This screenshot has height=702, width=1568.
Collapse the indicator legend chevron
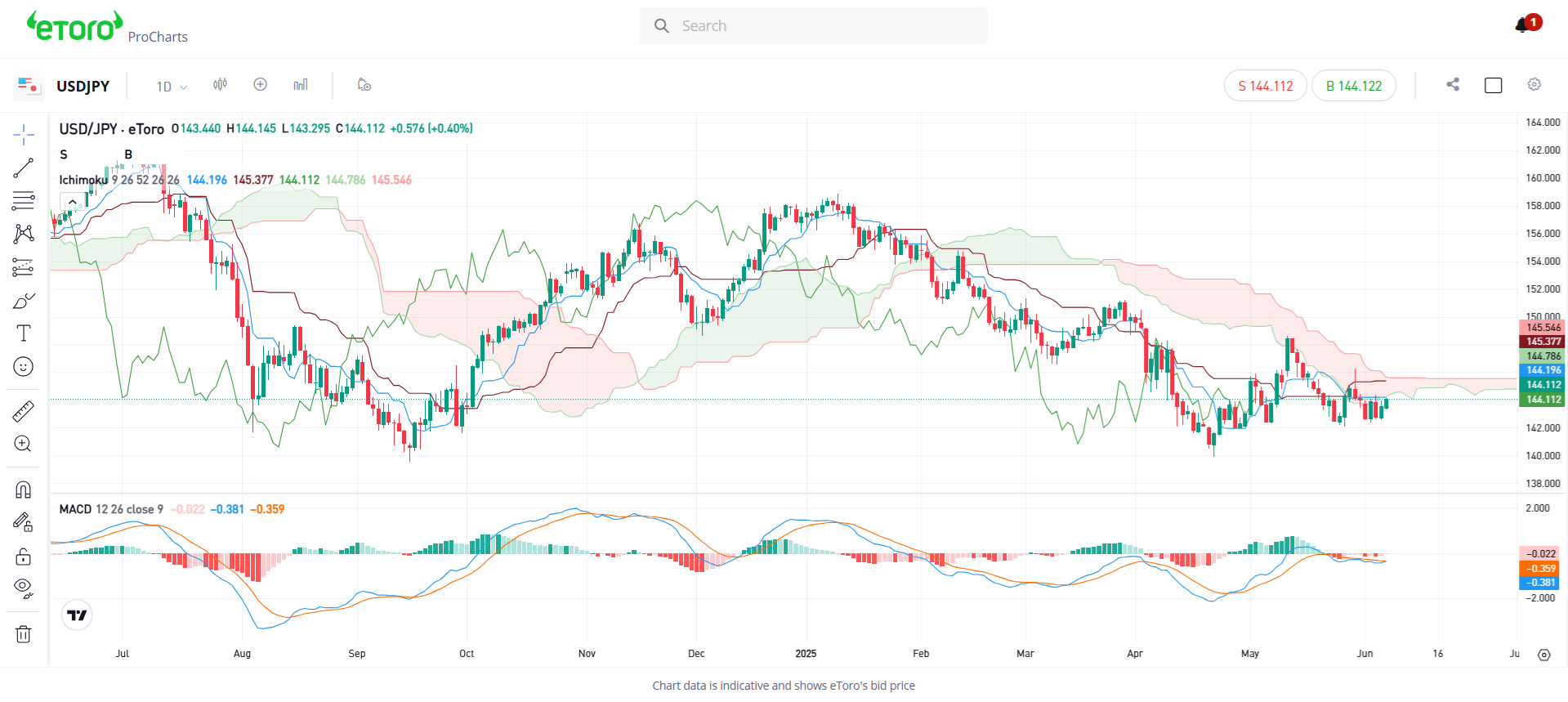pyautogui.click(x=73, y=202)
